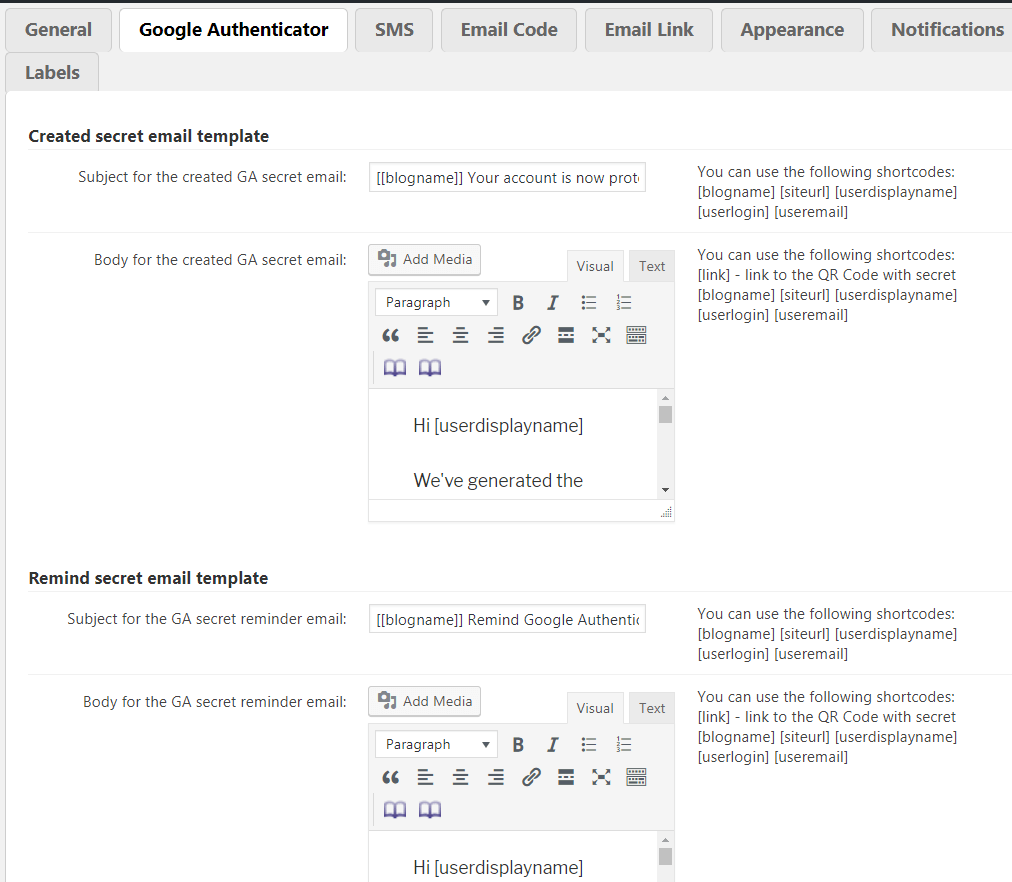Toggle bold in the created secret email editor
This screenshot has width=1012, height=882.
click(x=518, y=302)
